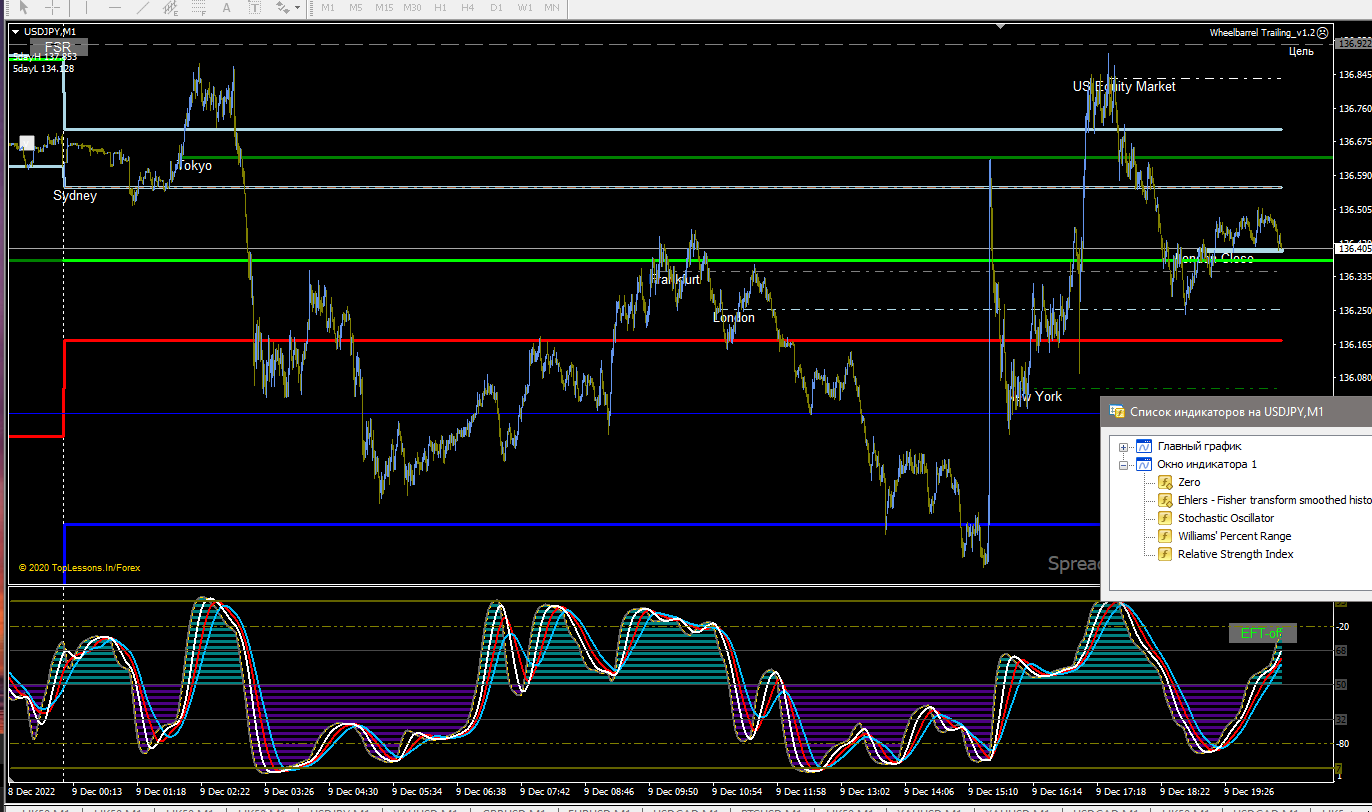
Task: Select Stochastic Oscillator in the list
Action: tap(1226, 519)
